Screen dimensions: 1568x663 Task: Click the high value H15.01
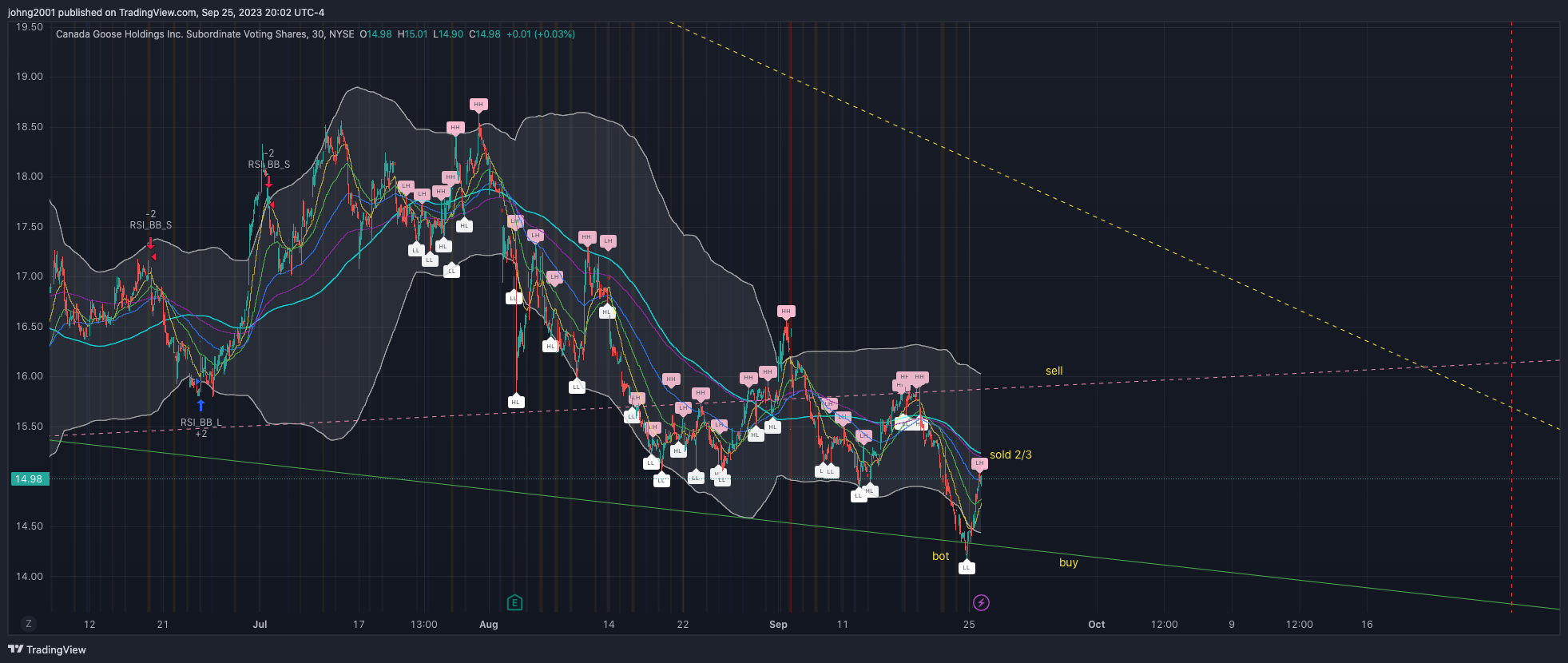point(413,34)
